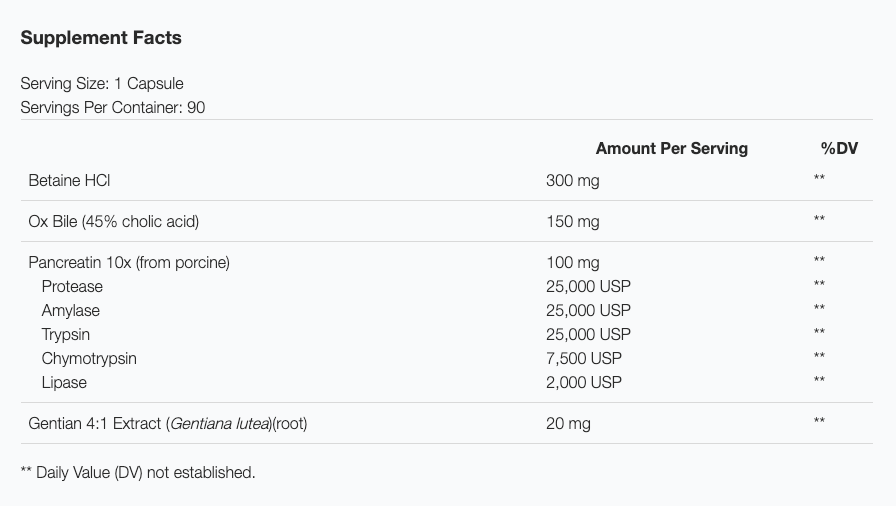Image resolution: width=896 pixels, height=506 pixels.
Task: Select the Pancreatin 10x (from porcine) label
Action: coord(129,262)
